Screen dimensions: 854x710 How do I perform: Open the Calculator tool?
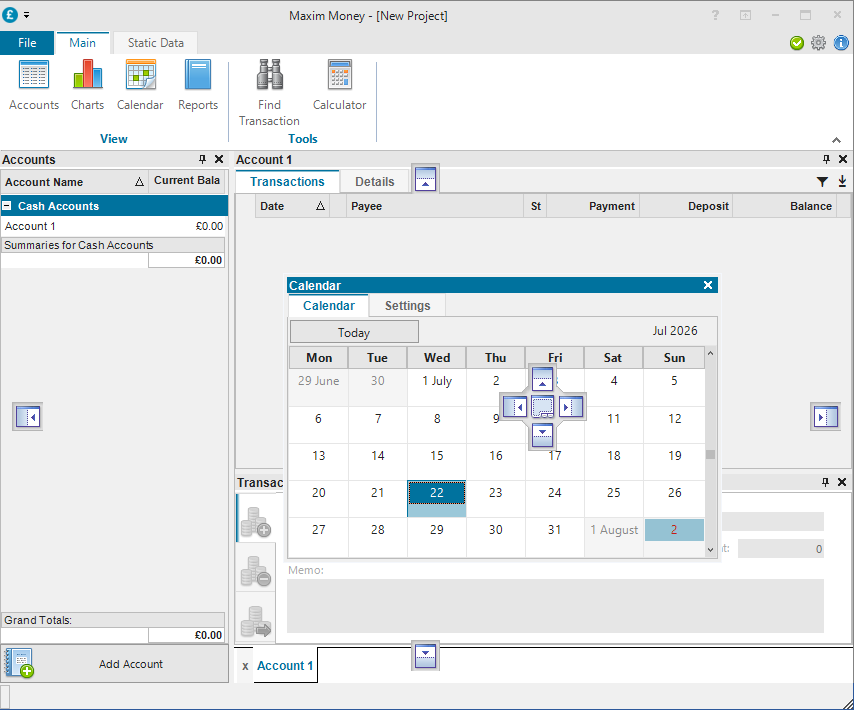click(339, 85)
